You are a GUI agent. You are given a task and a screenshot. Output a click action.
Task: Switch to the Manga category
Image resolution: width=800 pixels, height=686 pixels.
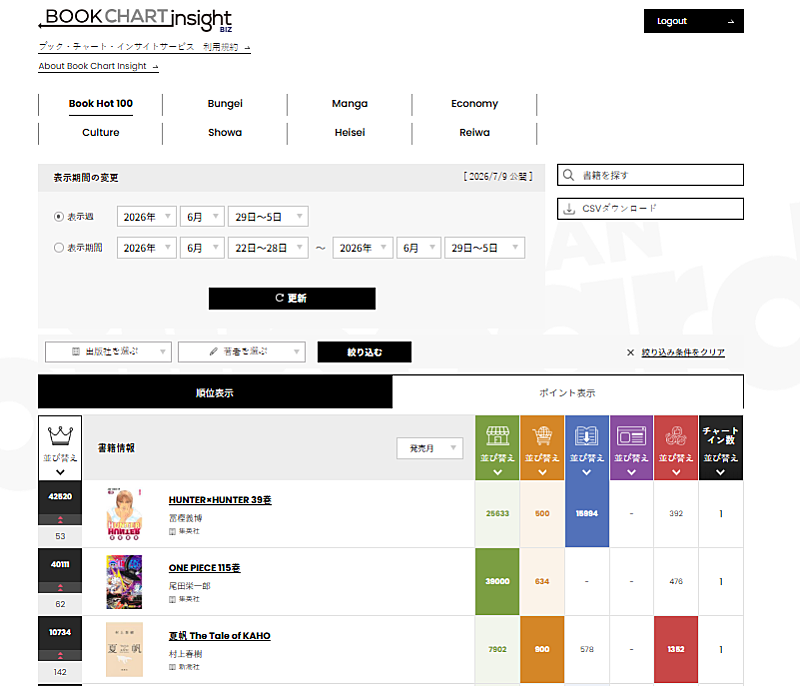tap(349, 104)
